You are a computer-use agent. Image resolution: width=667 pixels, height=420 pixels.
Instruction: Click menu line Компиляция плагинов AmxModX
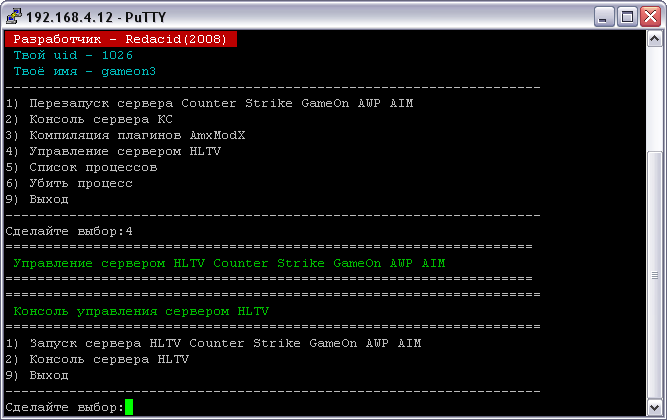point(125,135)
